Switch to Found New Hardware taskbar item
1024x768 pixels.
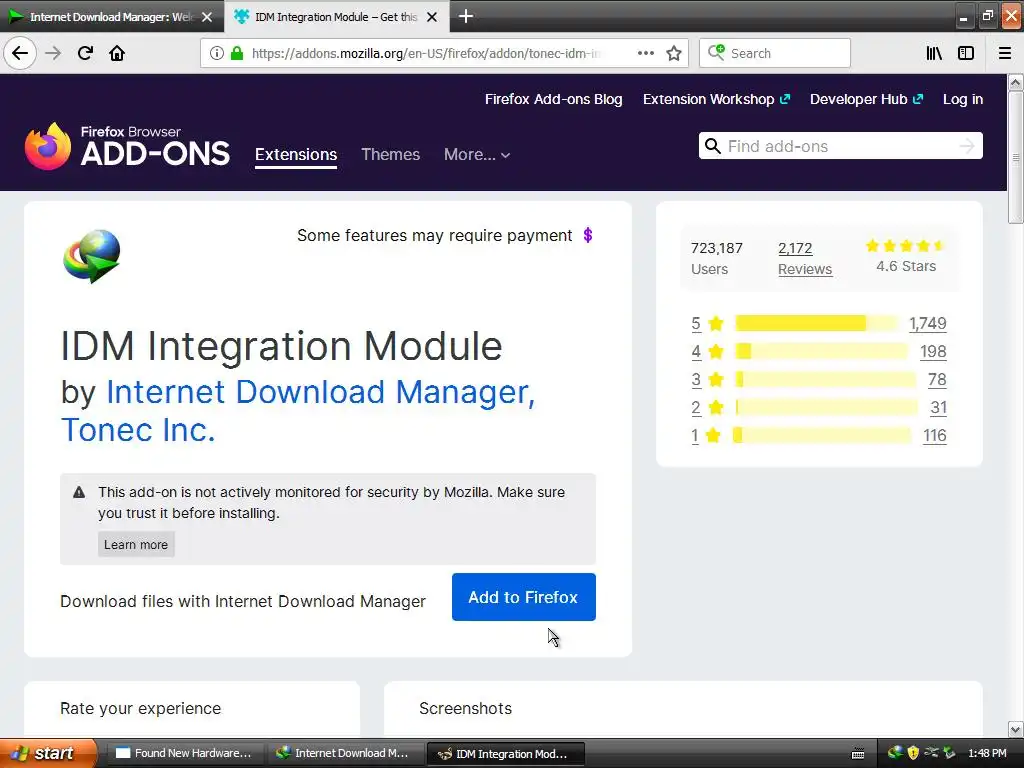(184, 753)
